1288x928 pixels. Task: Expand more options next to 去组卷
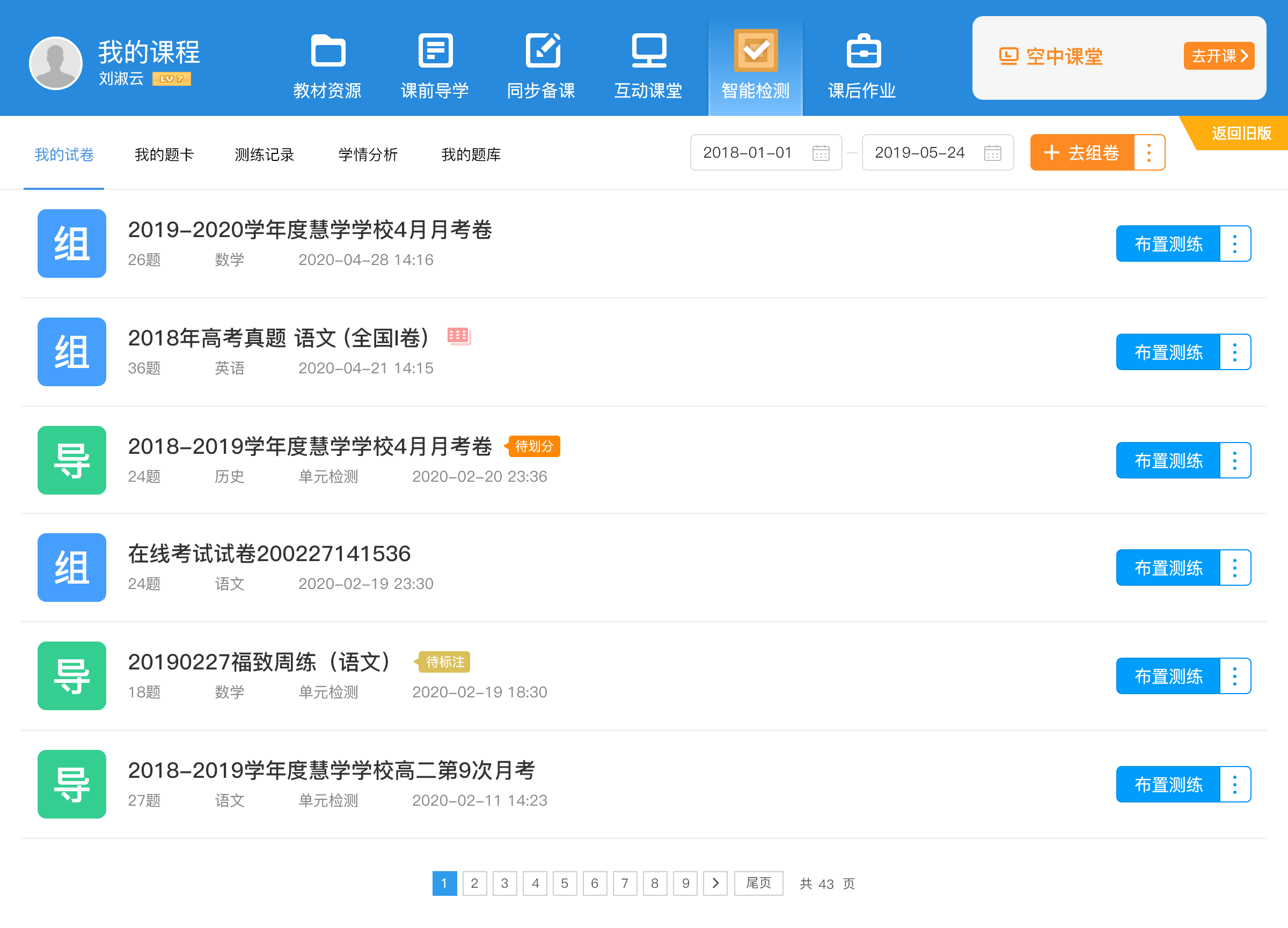[x=1149, y=153]
